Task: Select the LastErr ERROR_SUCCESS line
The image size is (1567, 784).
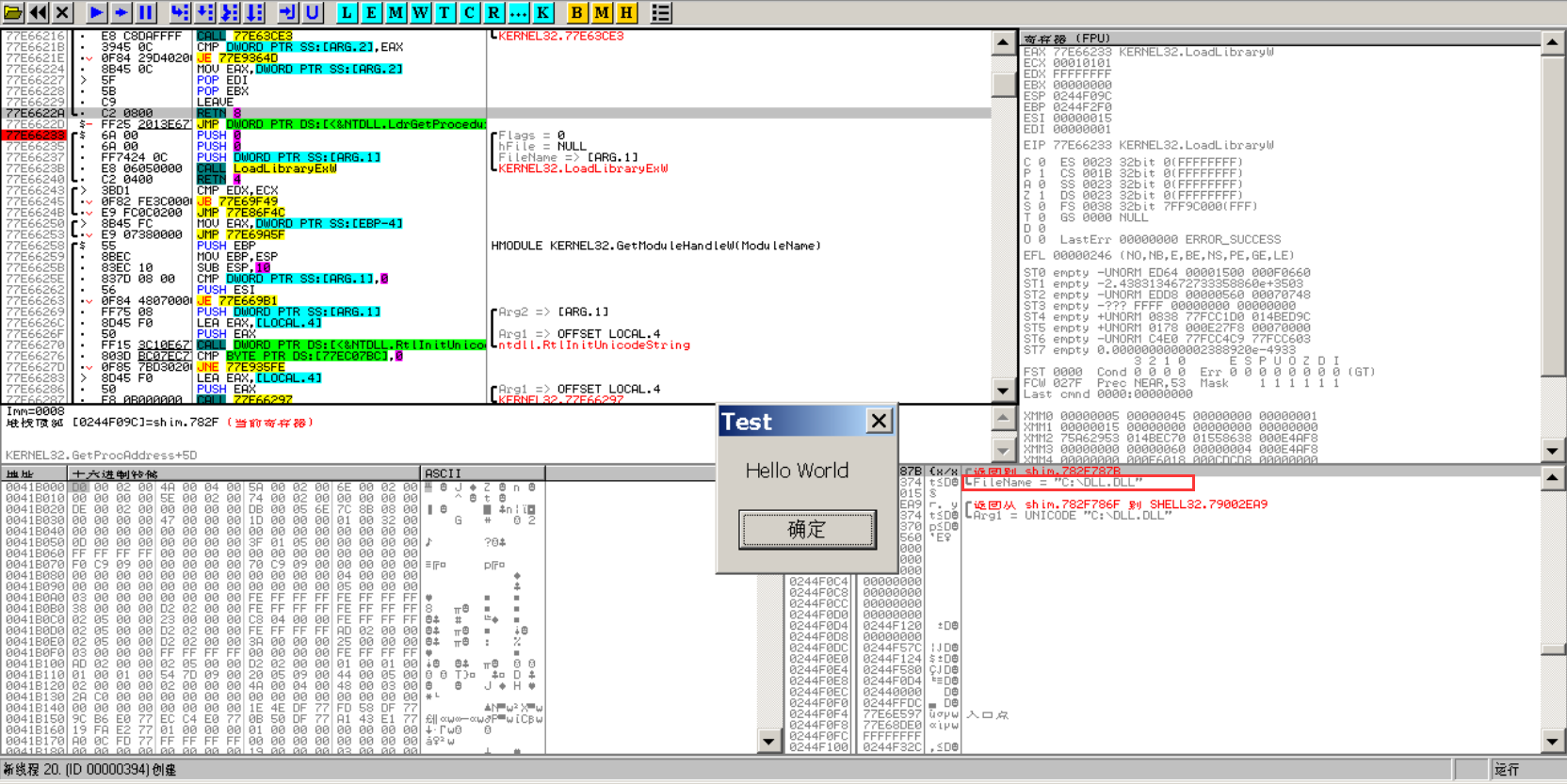Action: [x=1171, y=240]
